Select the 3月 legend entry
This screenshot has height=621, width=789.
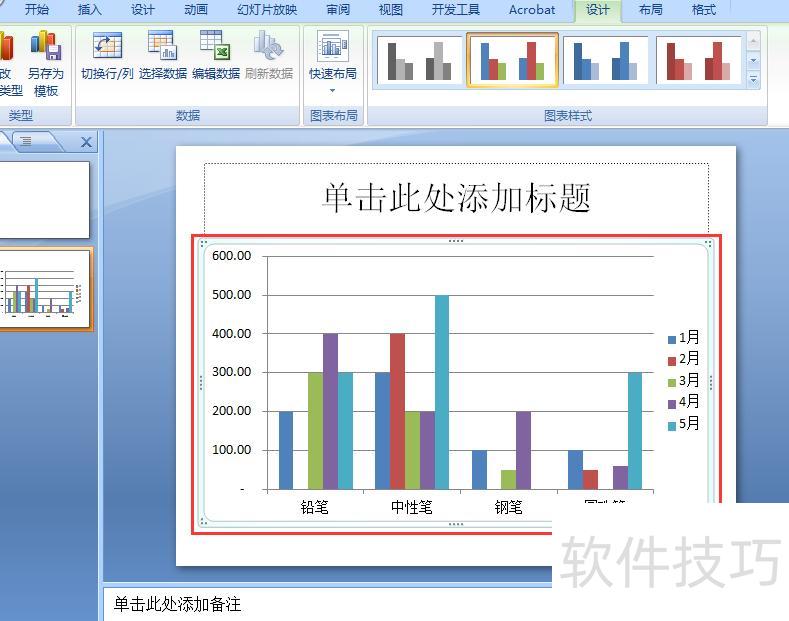[683, 380]
